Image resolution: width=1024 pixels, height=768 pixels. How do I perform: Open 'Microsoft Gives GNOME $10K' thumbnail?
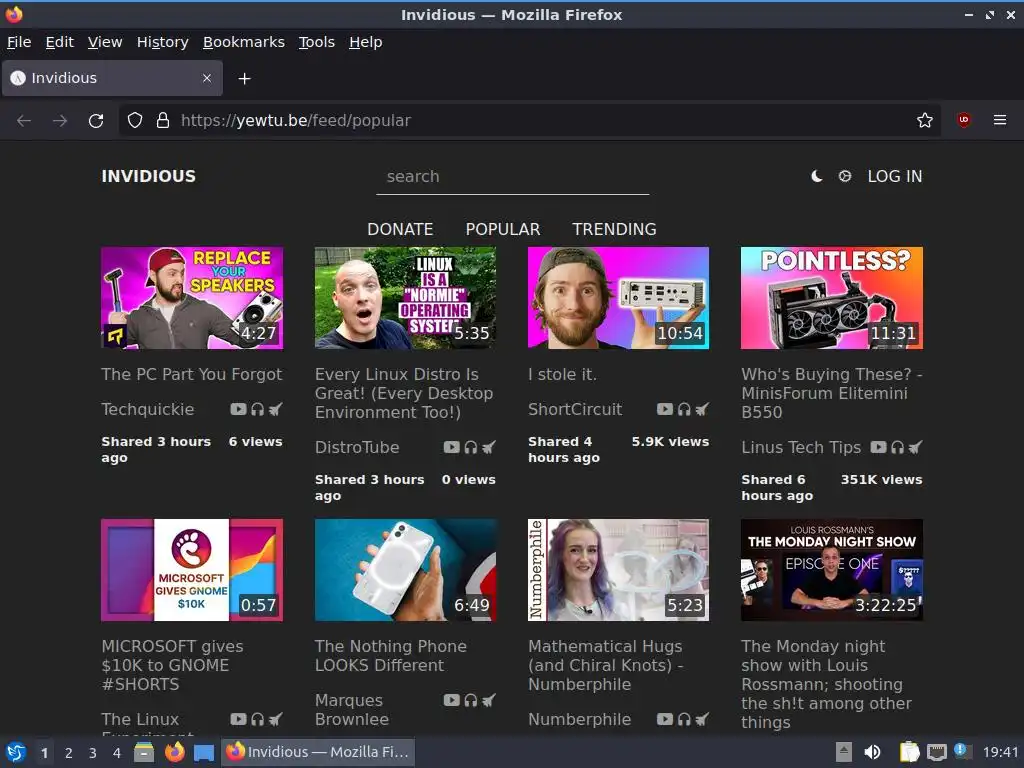[x=192, y=570]
